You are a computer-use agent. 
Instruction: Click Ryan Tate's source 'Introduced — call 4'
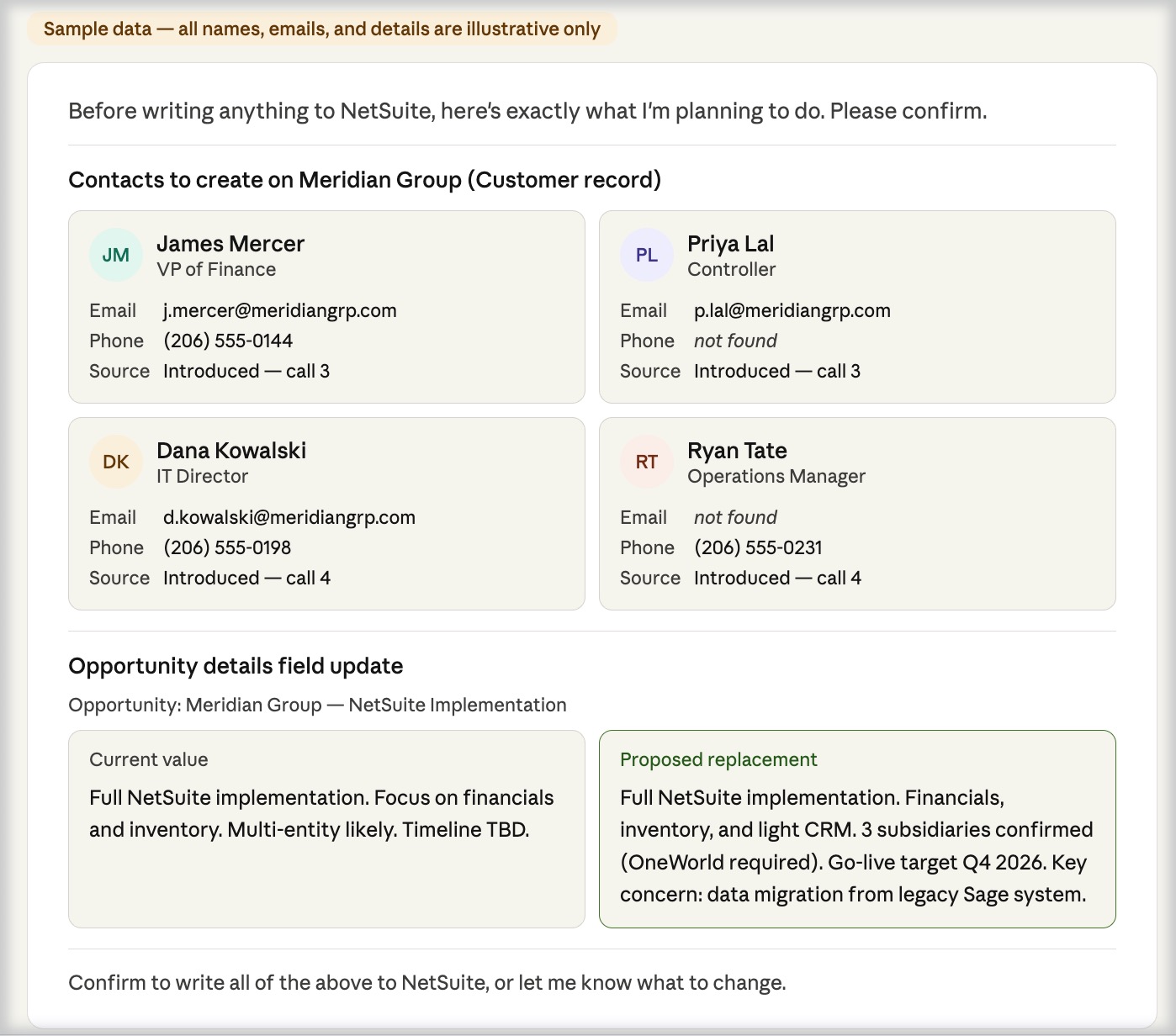777,578
